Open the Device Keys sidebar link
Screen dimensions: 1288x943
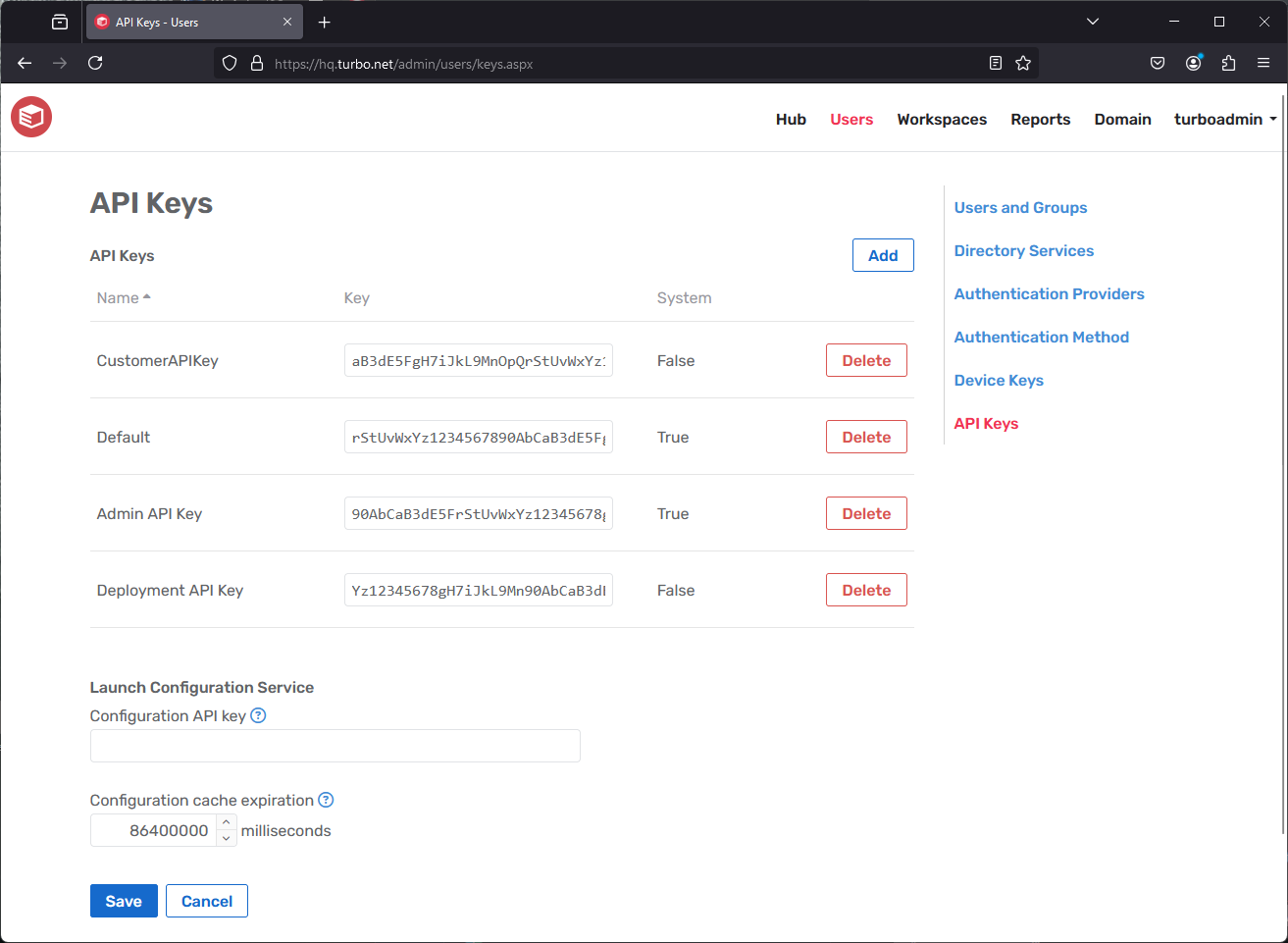998,380
